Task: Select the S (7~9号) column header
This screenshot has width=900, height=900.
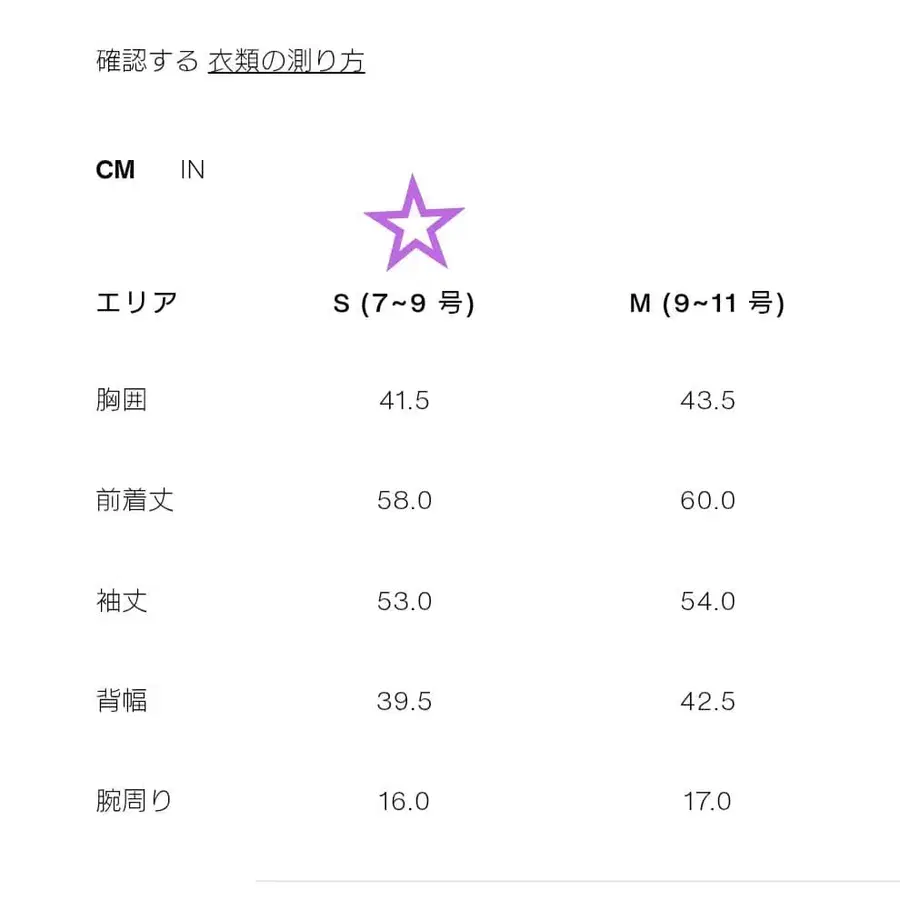Action: [405, 303]
